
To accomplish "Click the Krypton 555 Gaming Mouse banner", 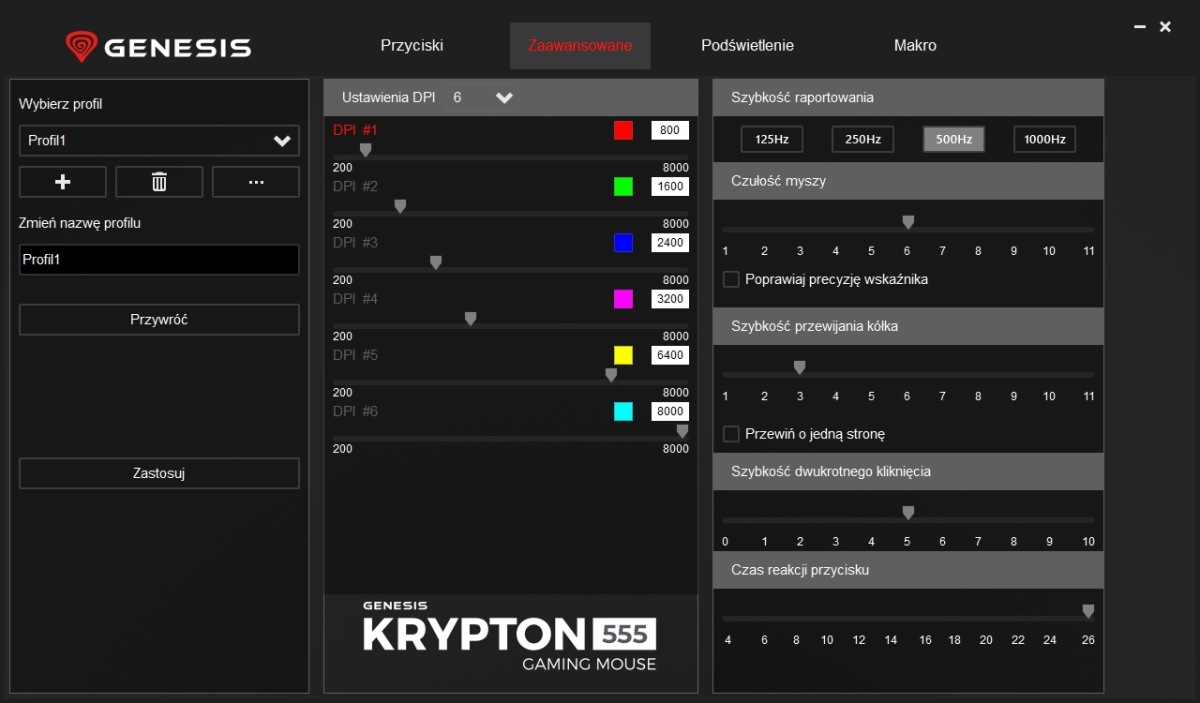I will tap(510, 636).
